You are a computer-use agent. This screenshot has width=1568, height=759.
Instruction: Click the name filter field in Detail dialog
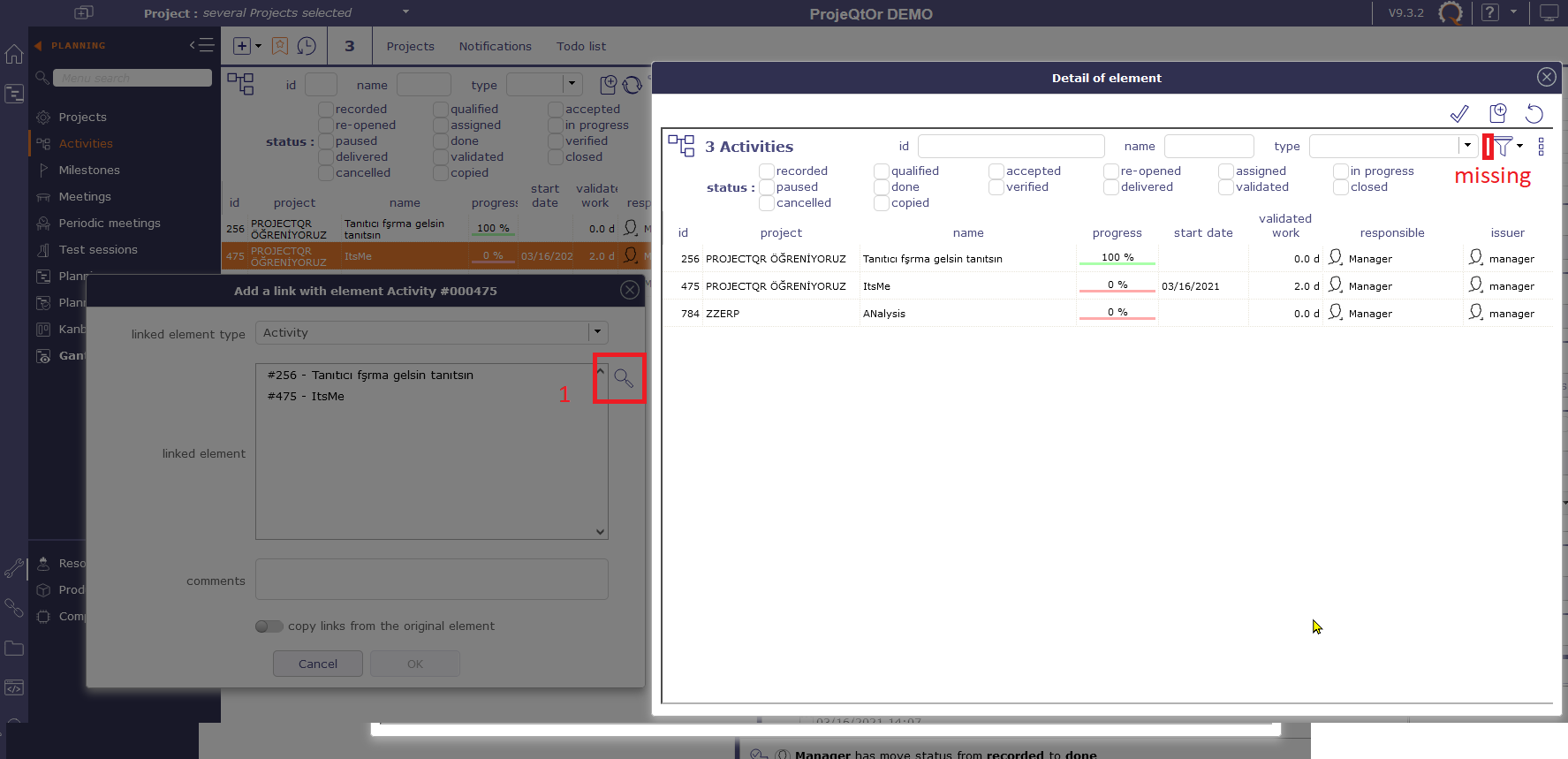[x=1208, y=146]
